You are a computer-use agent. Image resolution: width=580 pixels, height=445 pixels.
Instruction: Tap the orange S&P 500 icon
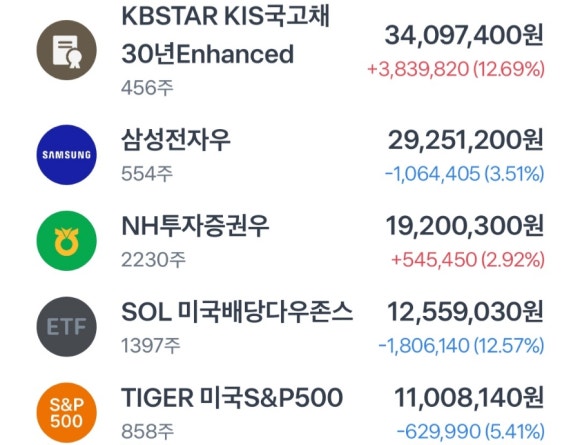pyautogui.click(x=67, y=413)
